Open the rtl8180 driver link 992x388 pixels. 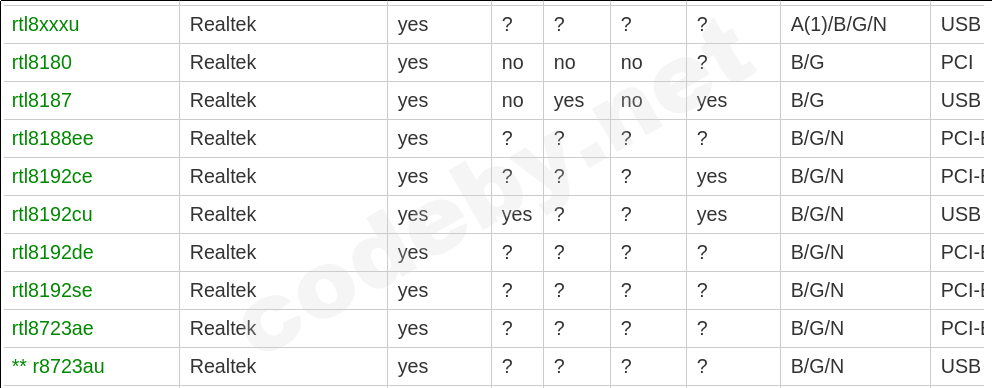coord(42,63)
